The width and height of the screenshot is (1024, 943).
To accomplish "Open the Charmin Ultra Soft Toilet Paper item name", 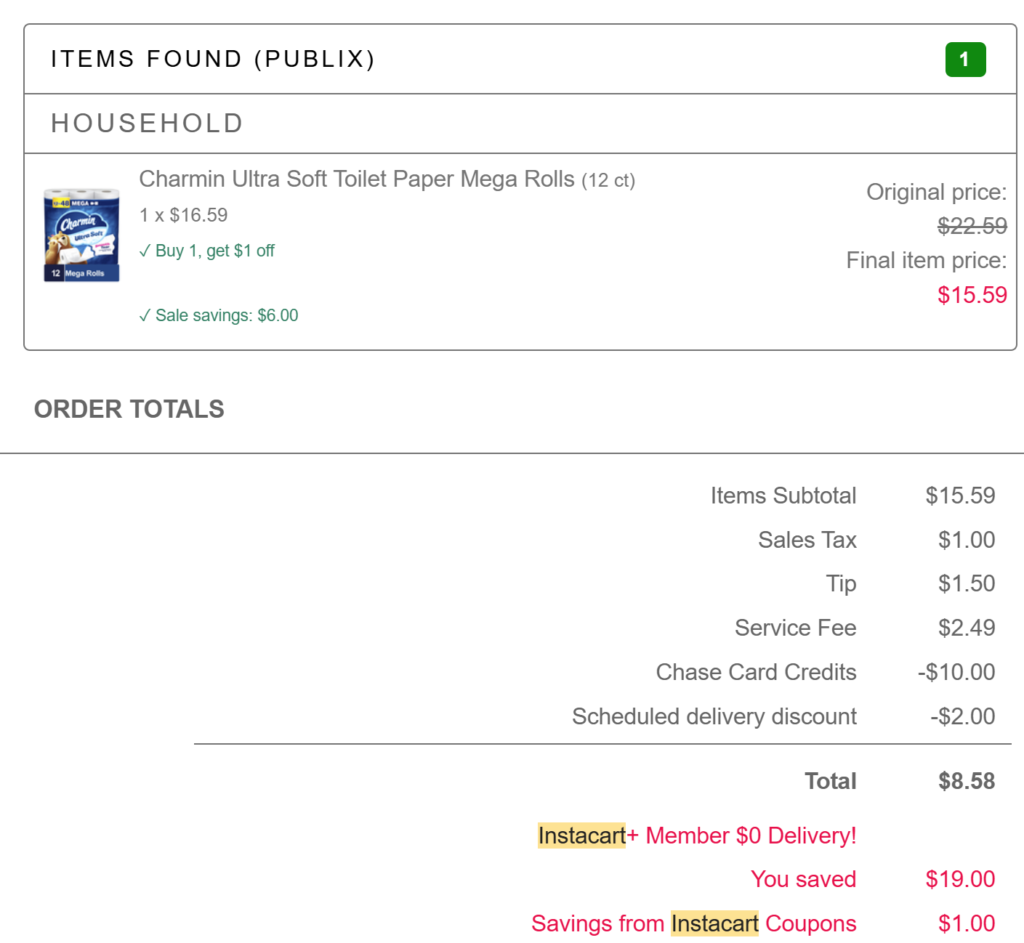I will (356, 180).
